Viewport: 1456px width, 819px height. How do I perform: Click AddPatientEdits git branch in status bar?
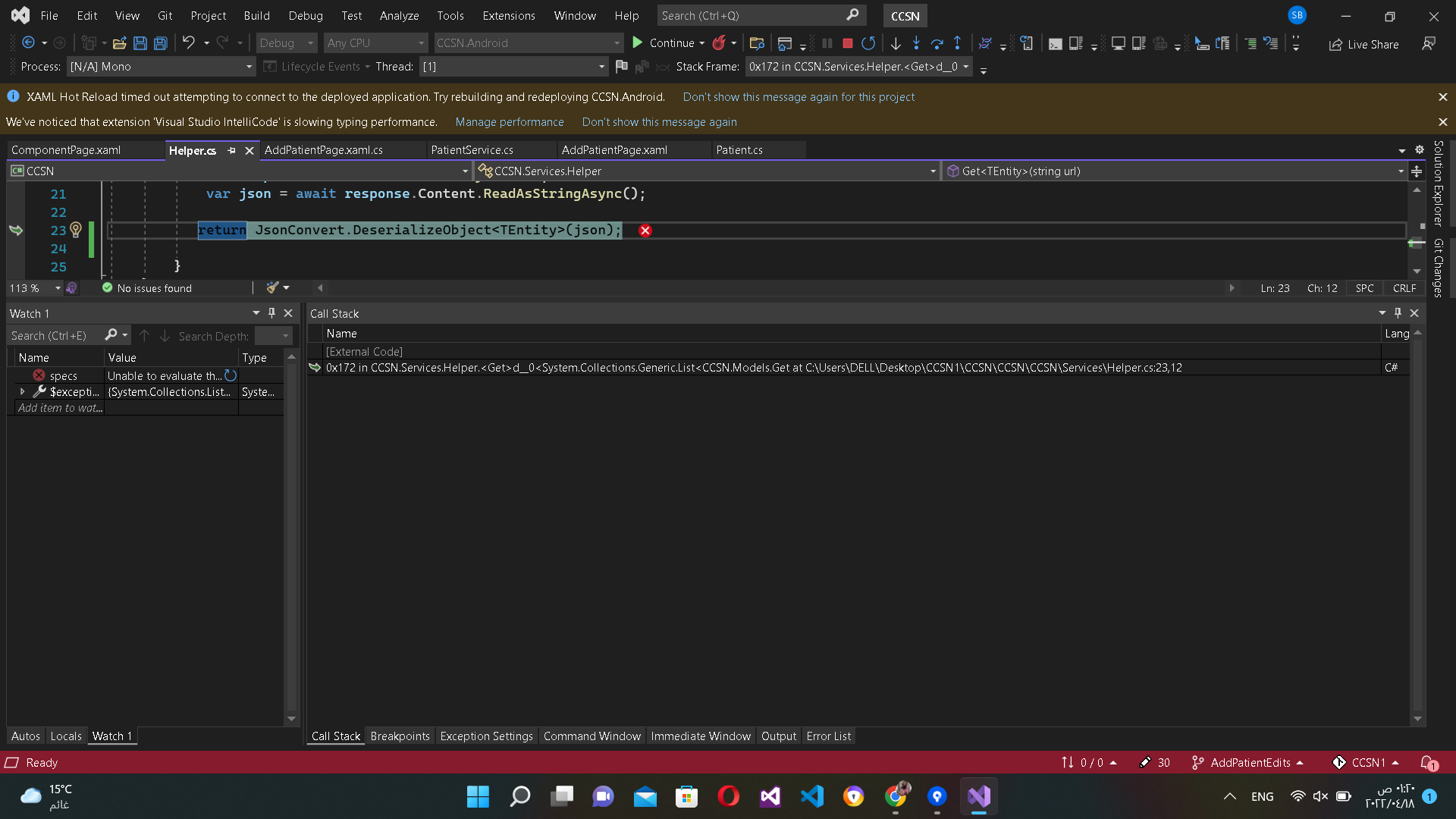1250,763
